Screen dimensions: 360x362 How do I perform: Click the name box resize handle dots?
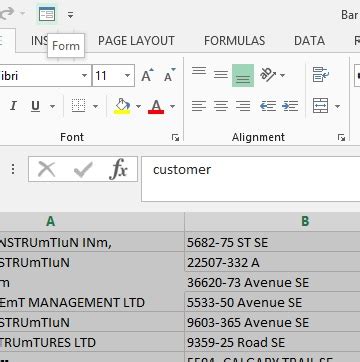pyautogui.click(x=13, y=169)
